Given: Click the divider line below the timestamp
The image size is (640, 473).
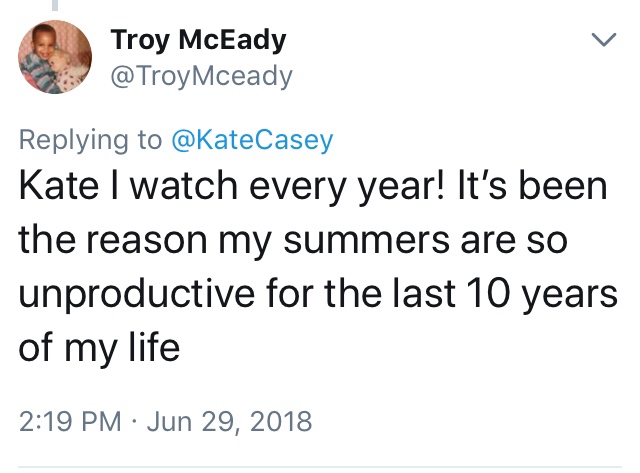Looking at the screenshot, I should [x=320, y=466].
